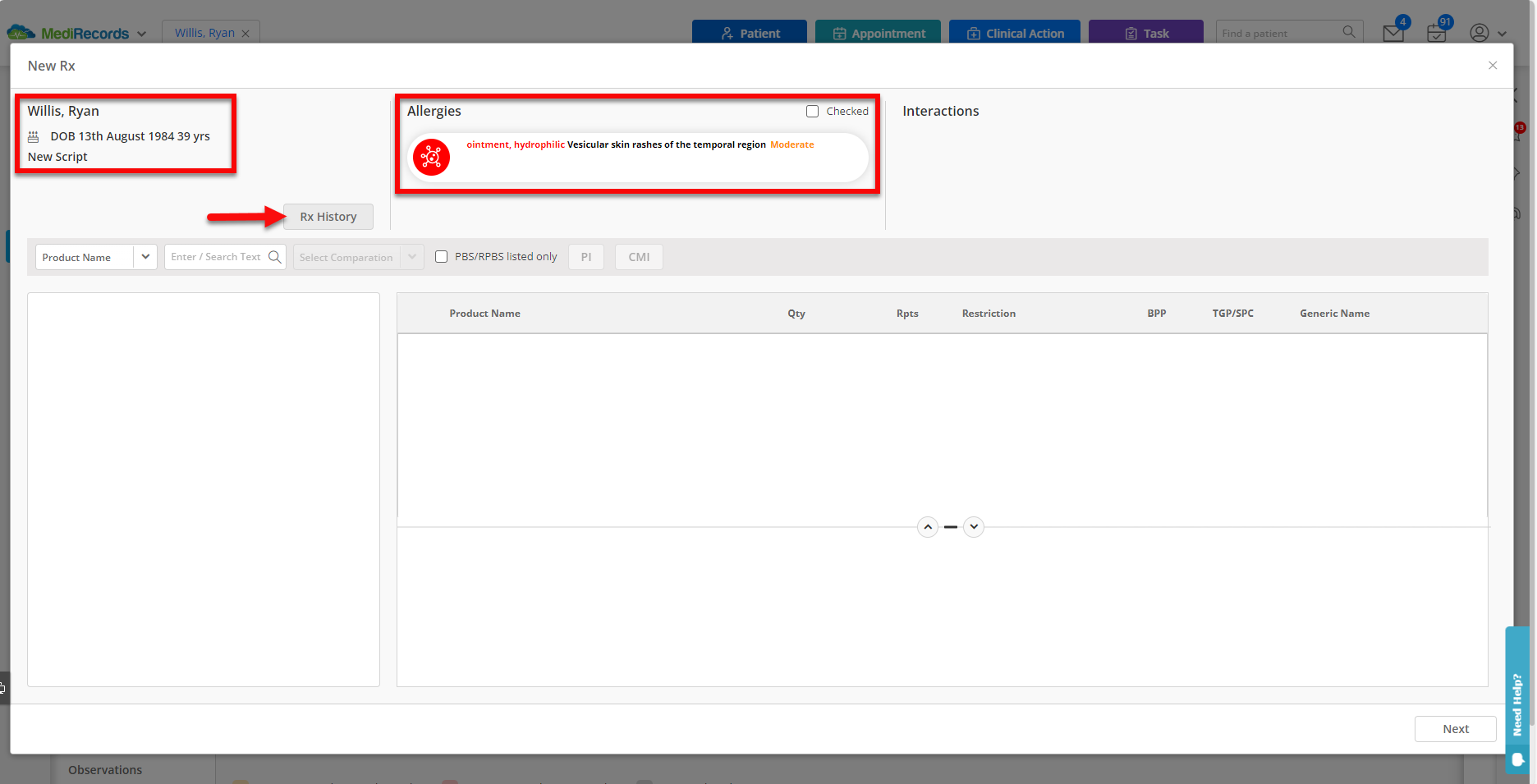Close the New Rx dialog
The height and width of the screenshot is (784, 1537).
click(1493, 66)
